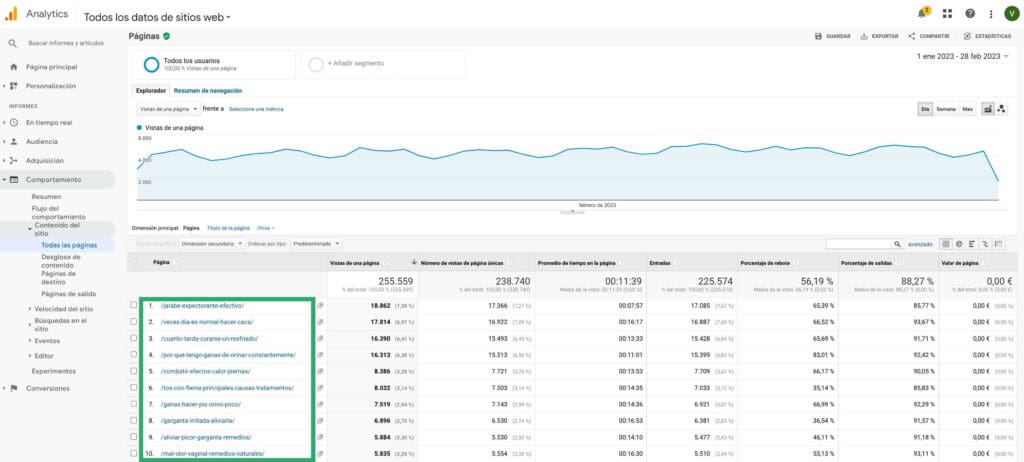Open the Google apps grid
The width and height of the screenshot is (1024, 462).
(x=947, y=14)
